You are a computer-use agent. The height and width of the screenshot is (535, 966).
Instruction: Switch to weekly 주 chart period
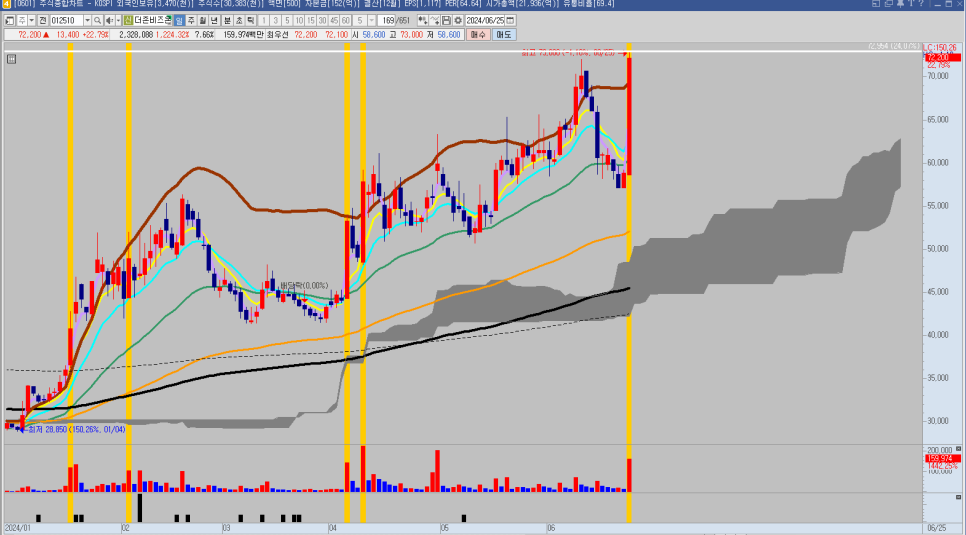pos(191,20)
